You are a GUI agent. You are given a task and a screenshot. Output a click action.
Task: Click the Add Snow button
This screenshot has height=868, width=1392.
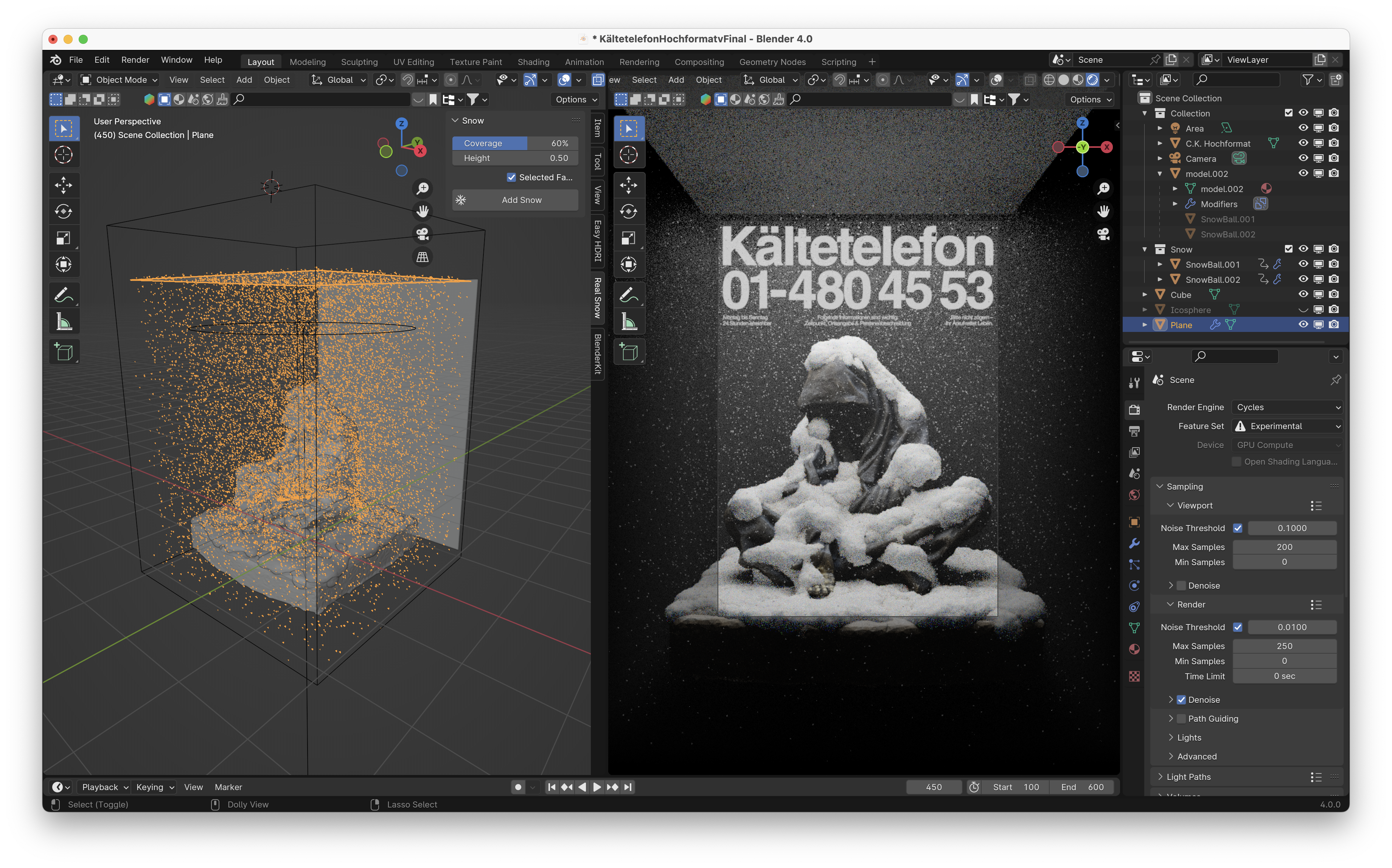click(x=515, y=200)
